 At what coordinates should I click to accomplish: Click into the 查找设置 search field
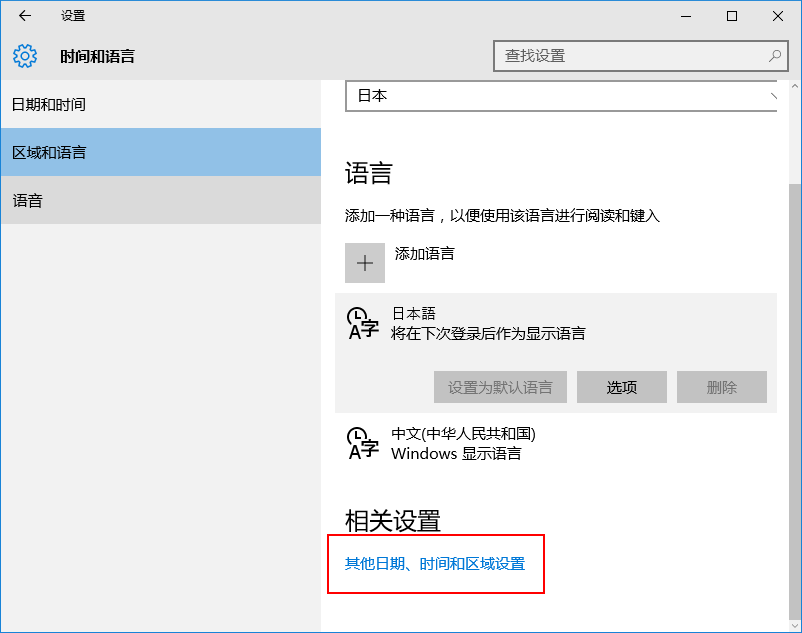630,56
